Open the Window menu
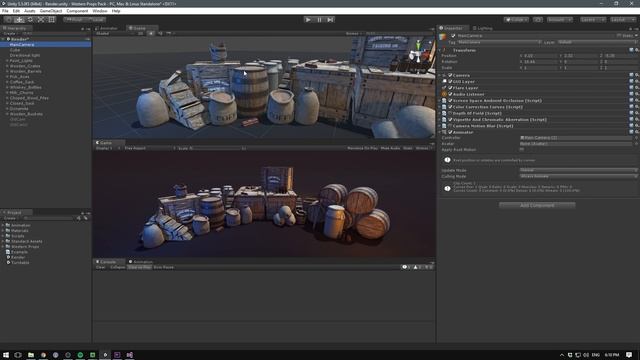The width and height of the screenshot is (640, 360). click(100, 11)
